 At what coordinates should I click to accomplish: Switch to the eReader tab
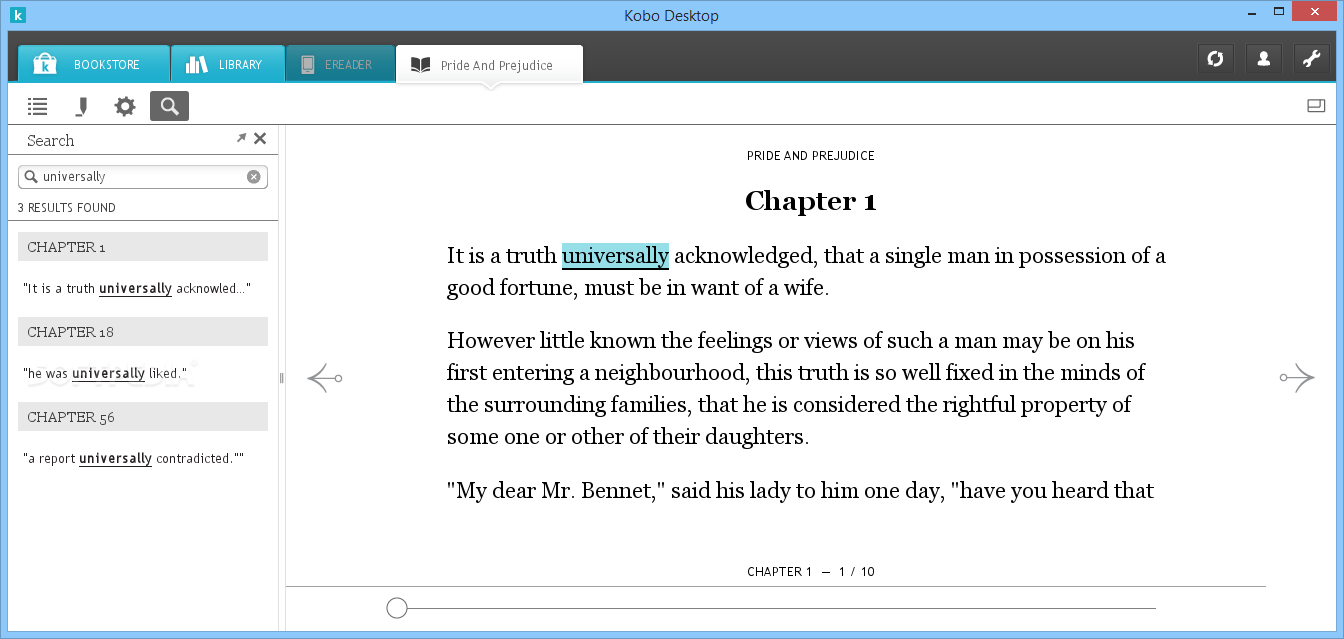coord(340,64)
